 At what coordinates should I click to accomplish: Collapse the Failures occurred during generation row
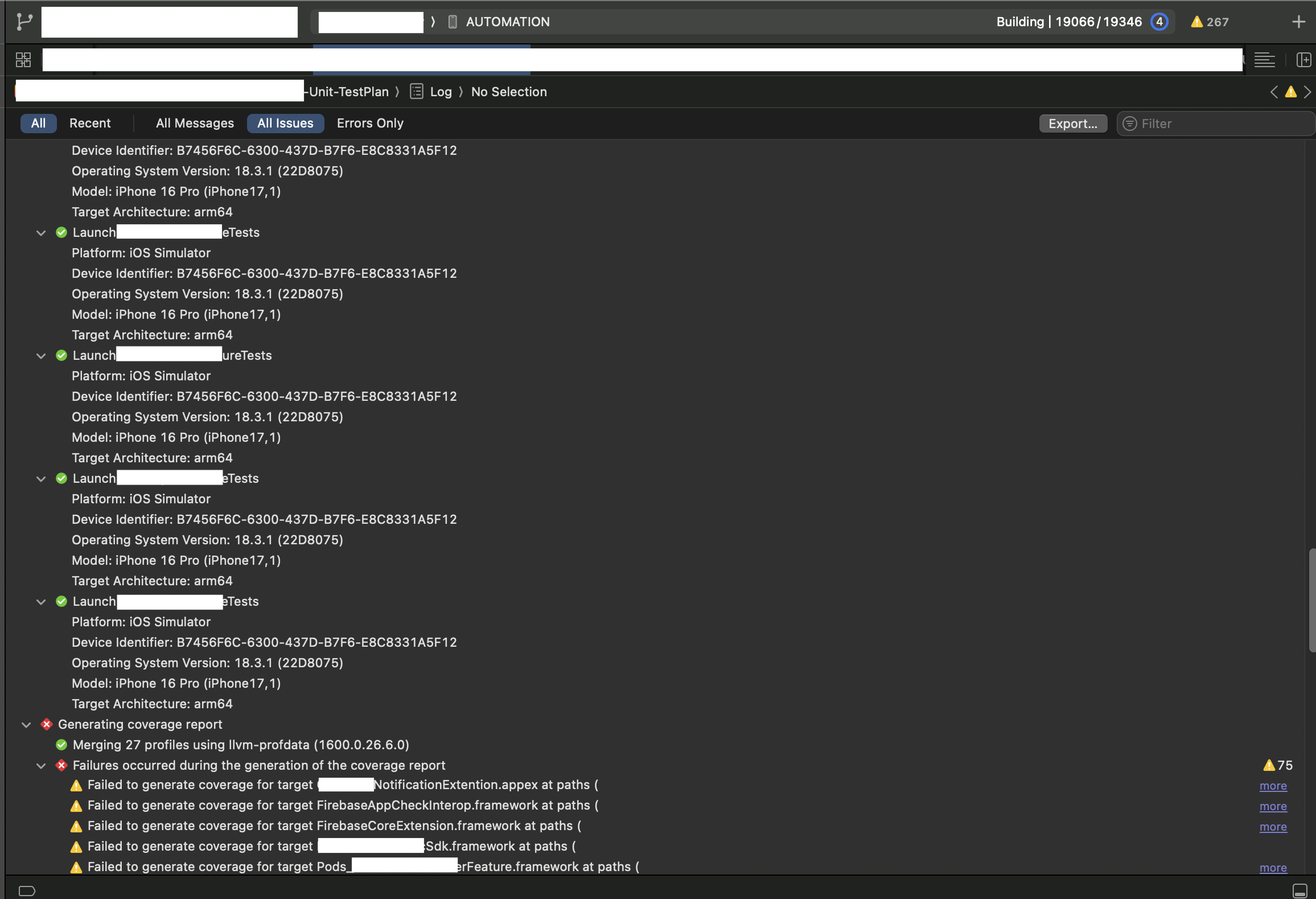(41, 765)
